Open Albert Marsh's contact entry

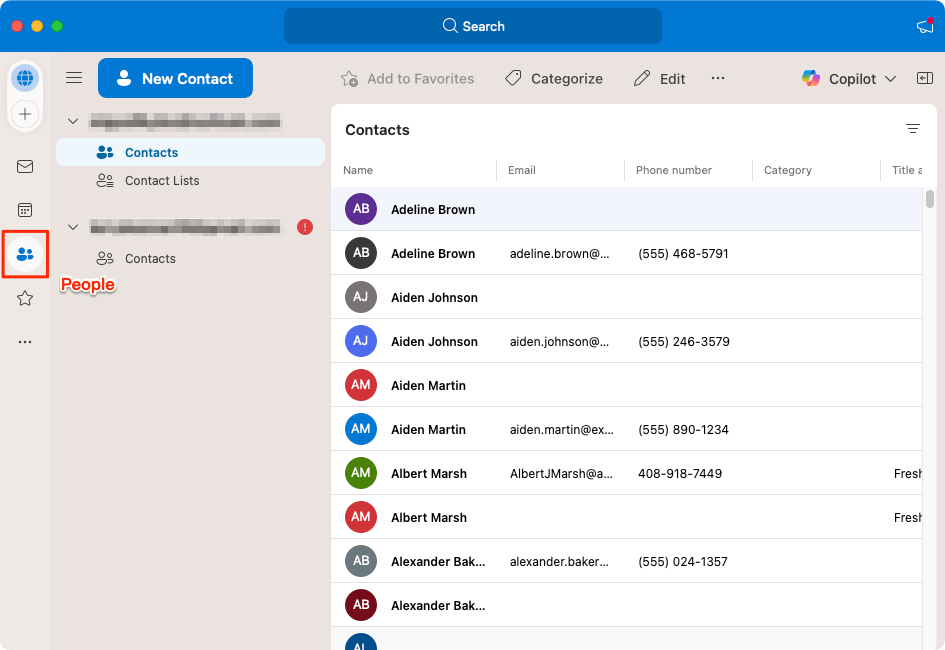coord(429,473)
